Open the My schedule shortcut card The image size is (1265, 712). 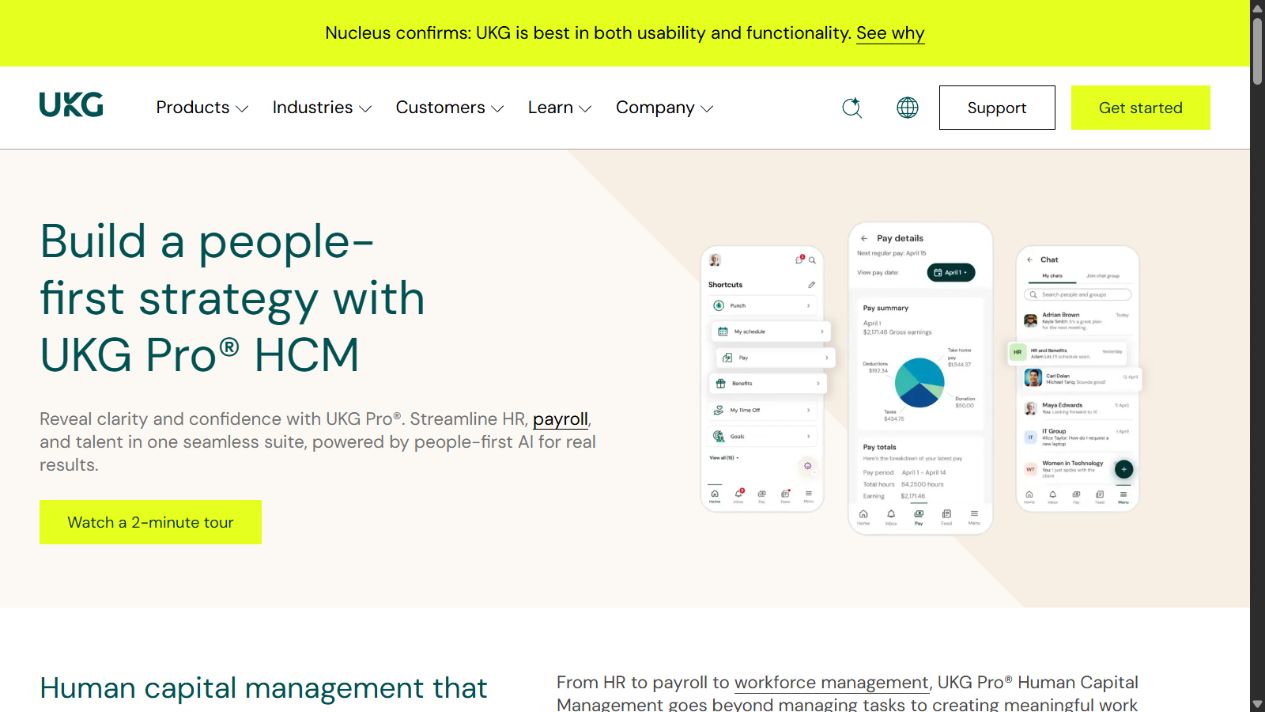(771, 331)
